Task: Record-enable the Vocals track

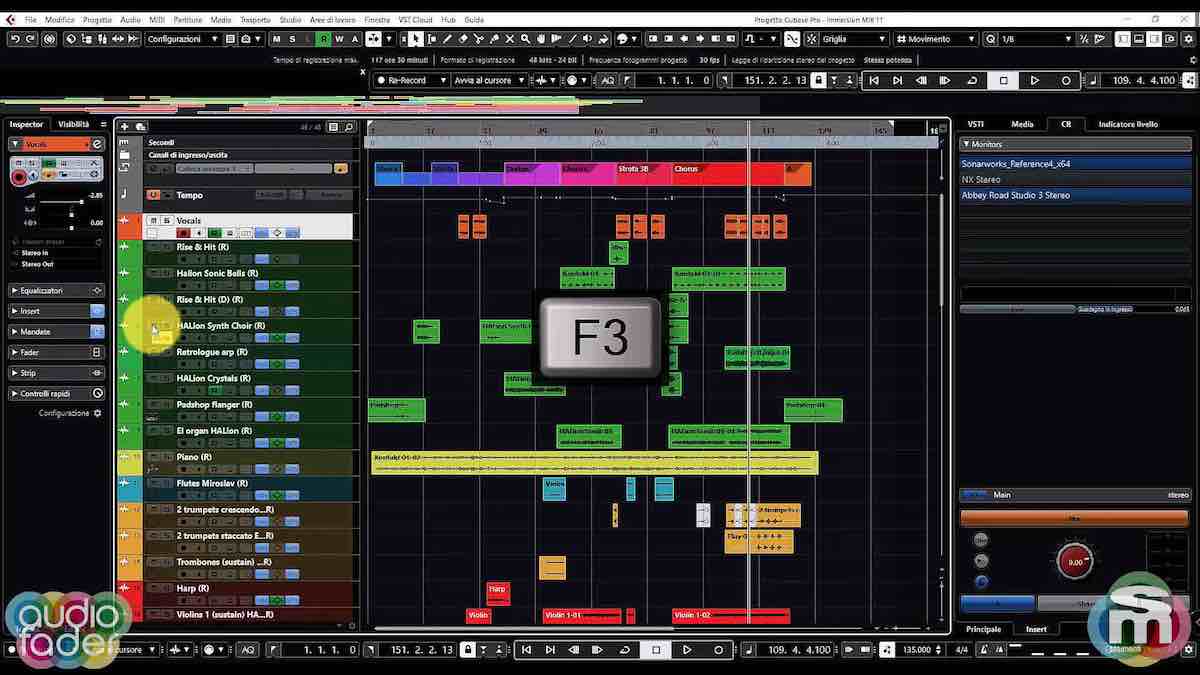Action: pyautogui.click(x=184, y=232)
